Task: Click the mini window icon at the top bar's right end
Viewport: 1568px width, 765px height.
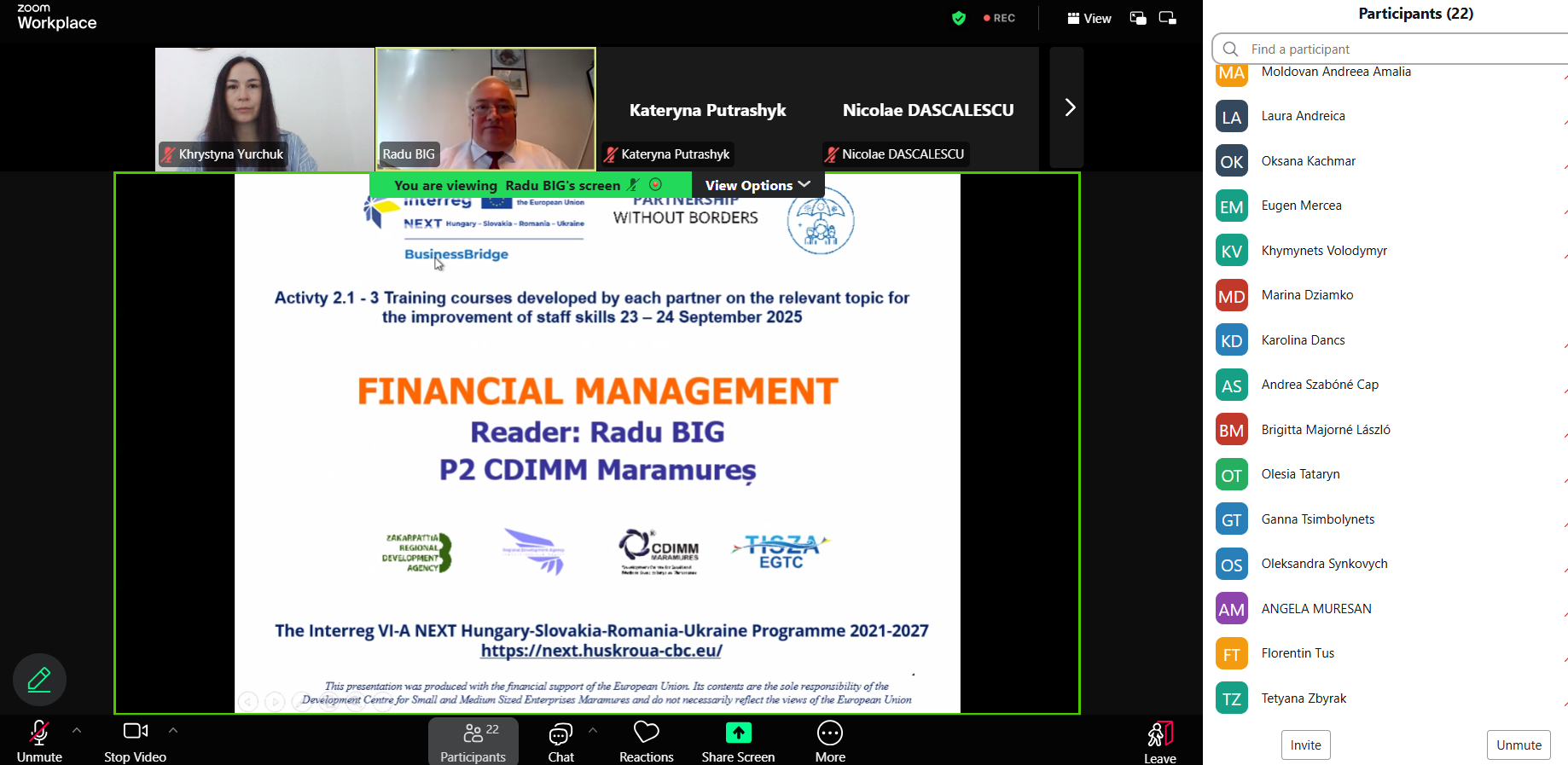Action: [1168, 18]
